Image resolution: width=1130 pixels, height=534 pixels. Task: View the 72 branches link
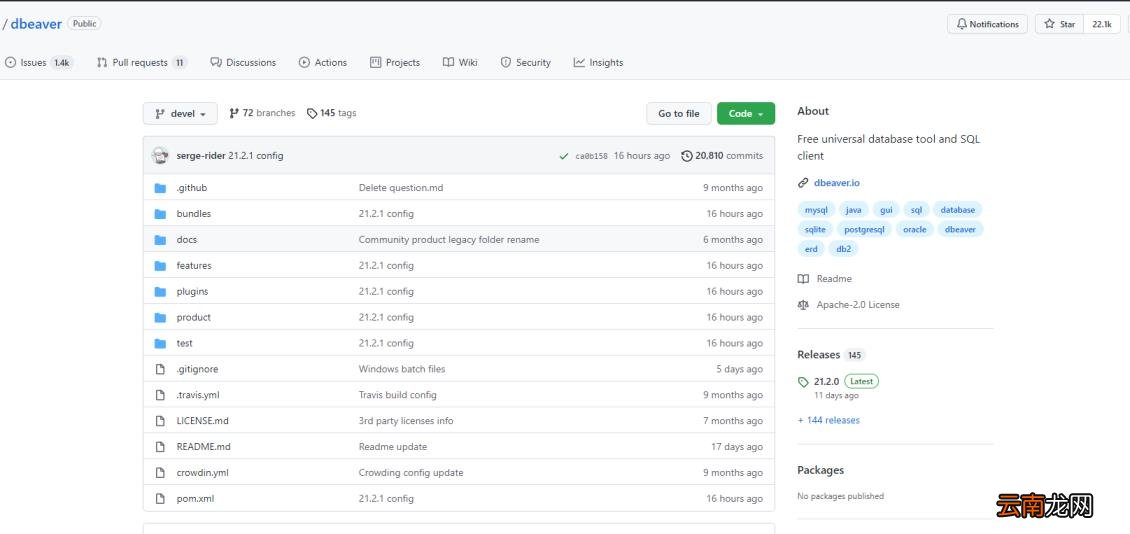[x=262, y=113]
